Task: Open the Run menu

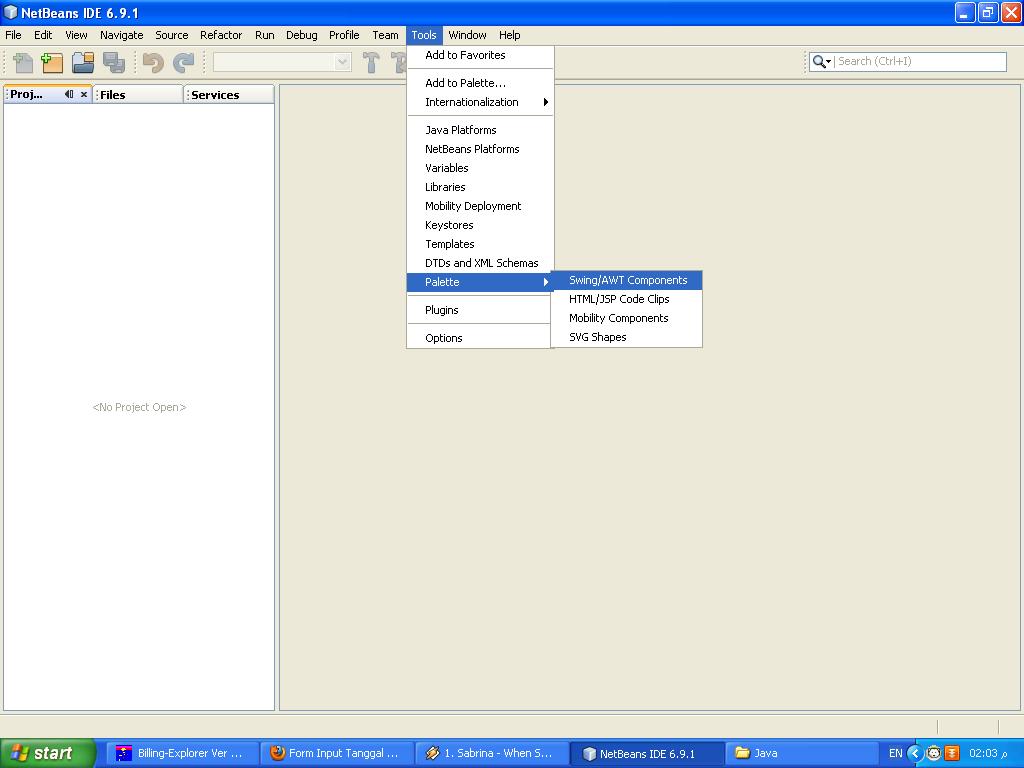Action: tap(264, 35)
